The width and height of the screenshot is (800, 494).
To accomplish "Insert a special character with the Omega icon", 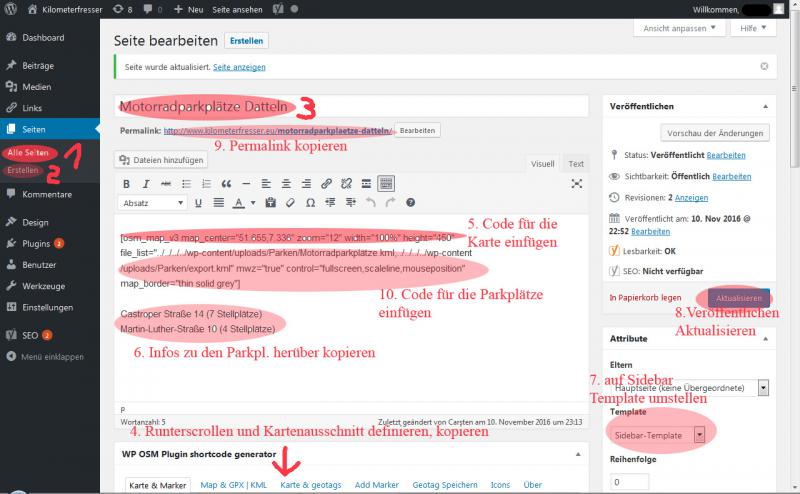I will [x=310, y=203].
